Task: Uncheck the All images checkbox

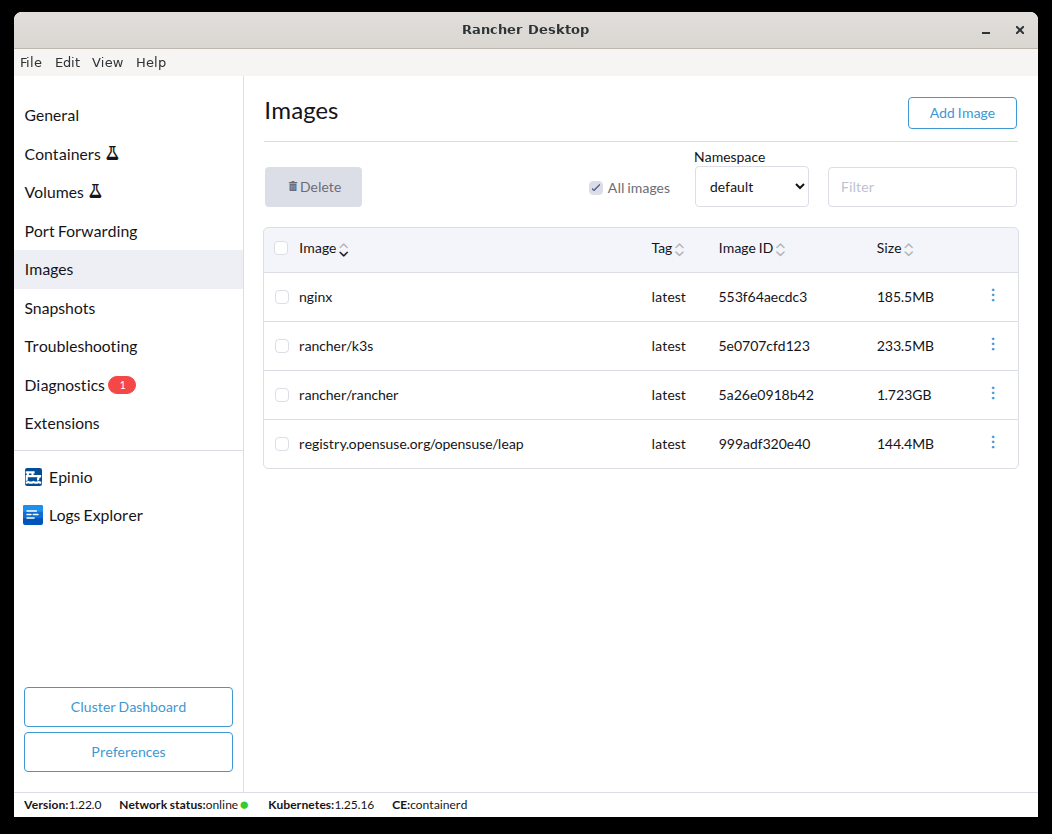Action: pos(596,188)
